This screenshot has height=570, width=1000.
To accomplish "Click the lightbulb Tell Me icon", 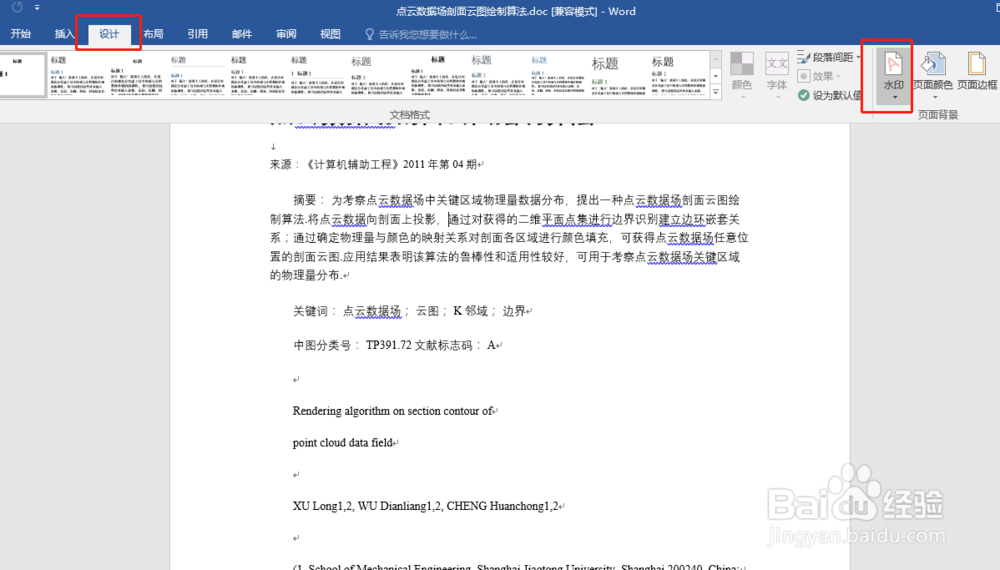I will (x=369, y=34).
